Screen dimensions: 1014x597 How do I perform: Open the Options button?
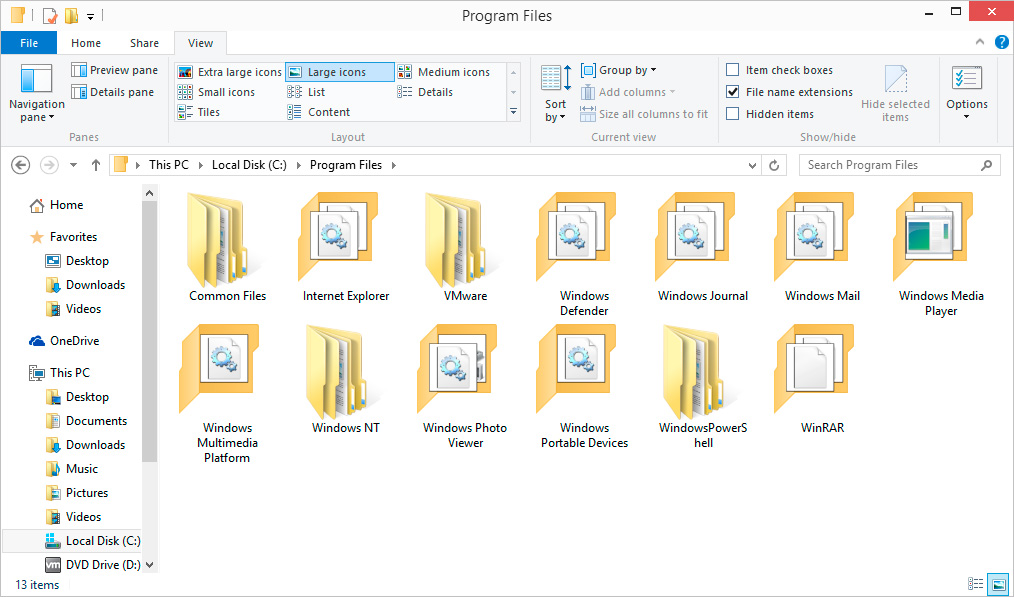(x=967, y=93)
